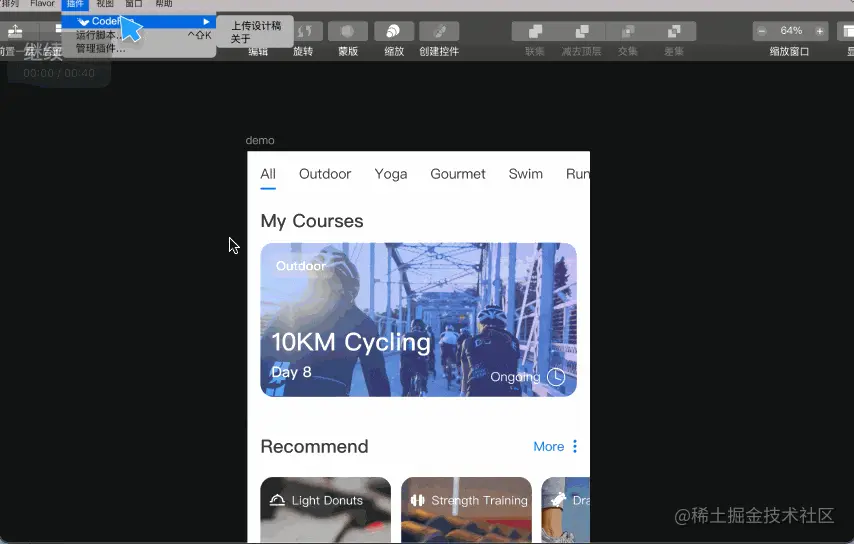Click the Union (联集) boolean icon
The width and height of the screenshot is (854, 544).
pyautogui.click(x=535, y=32)
